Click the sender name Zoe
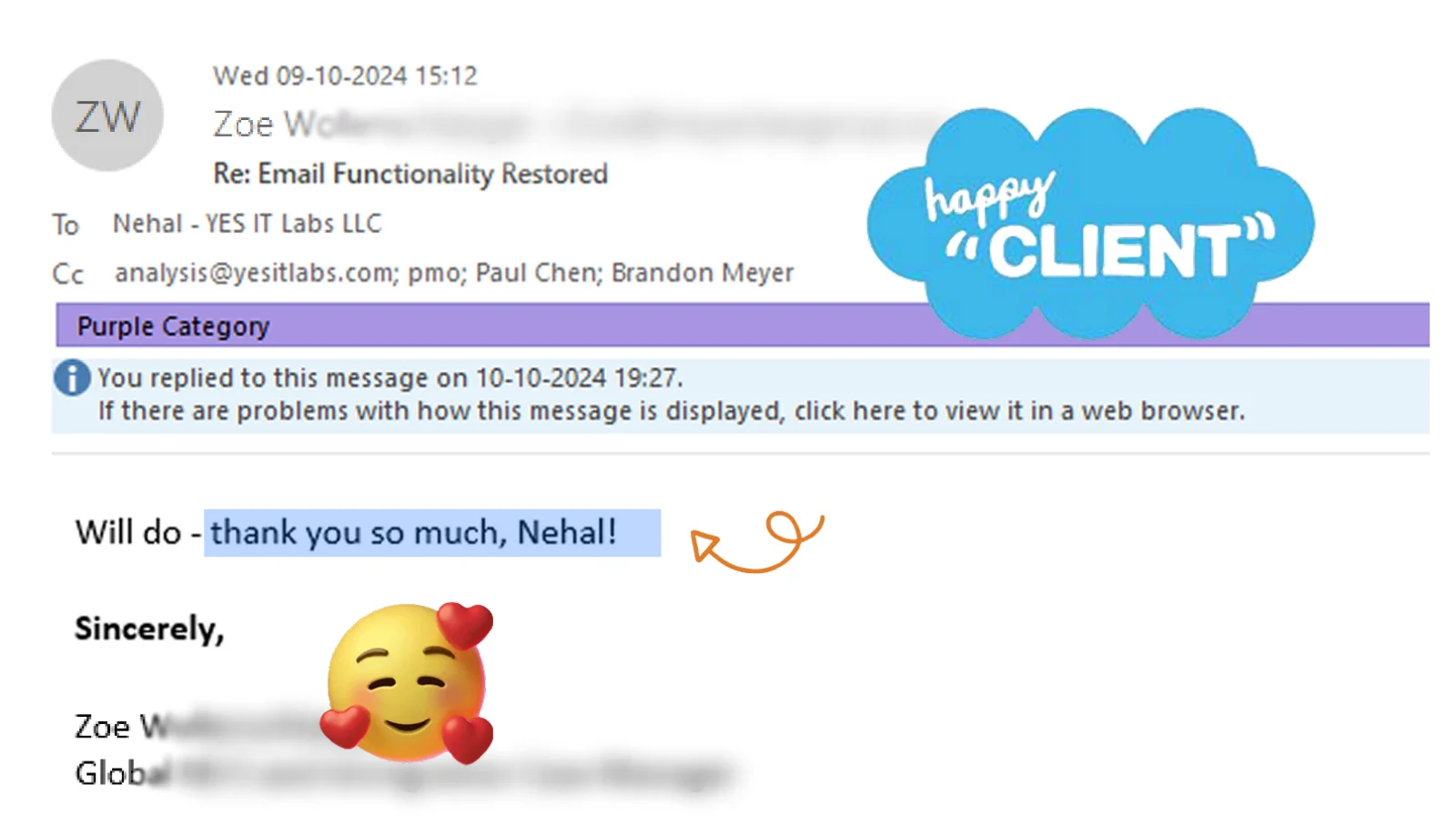This screenshot has width=1456, height=835. (x=243, y=124)
